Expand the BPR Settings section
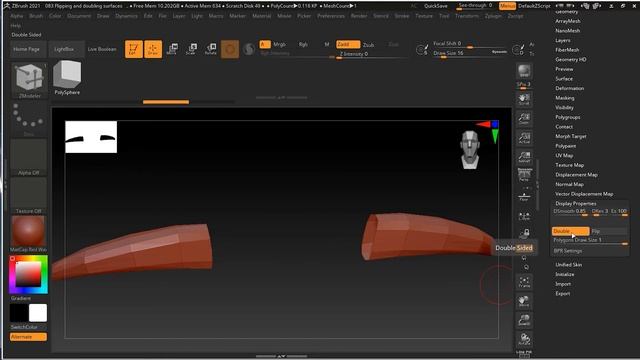 point(568,251)
